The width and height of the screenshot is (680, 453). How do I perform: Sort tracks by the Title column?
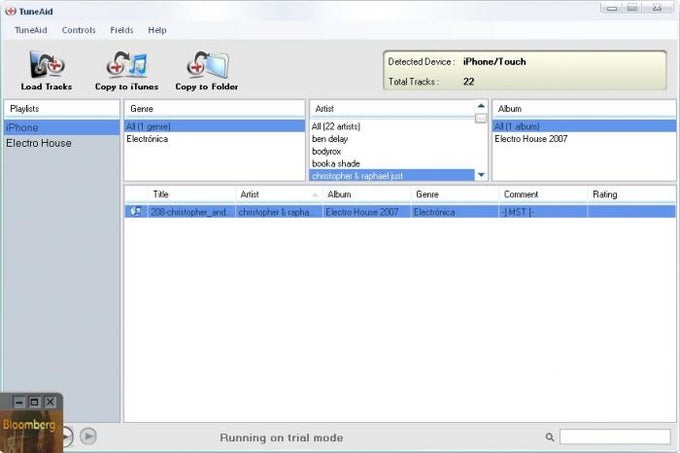pyautogui.click(x=192, y=194)
